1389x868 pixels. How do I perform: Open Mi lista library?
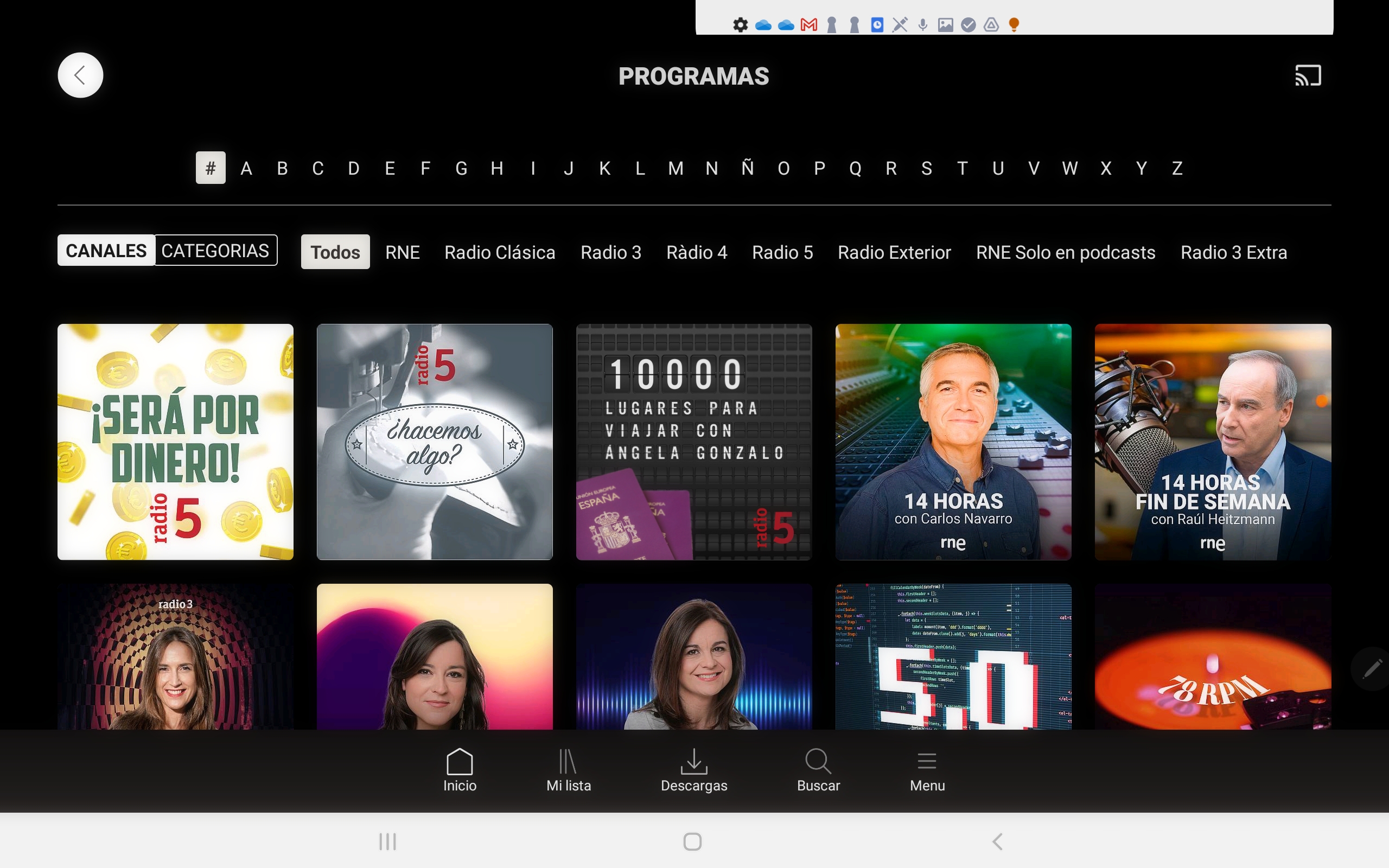(568, 770)
